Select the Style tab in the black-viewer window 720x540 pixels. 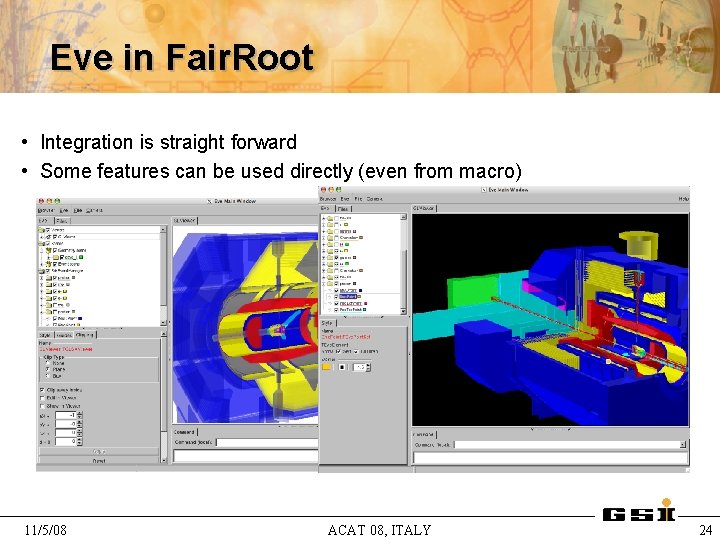pos(328,323)
